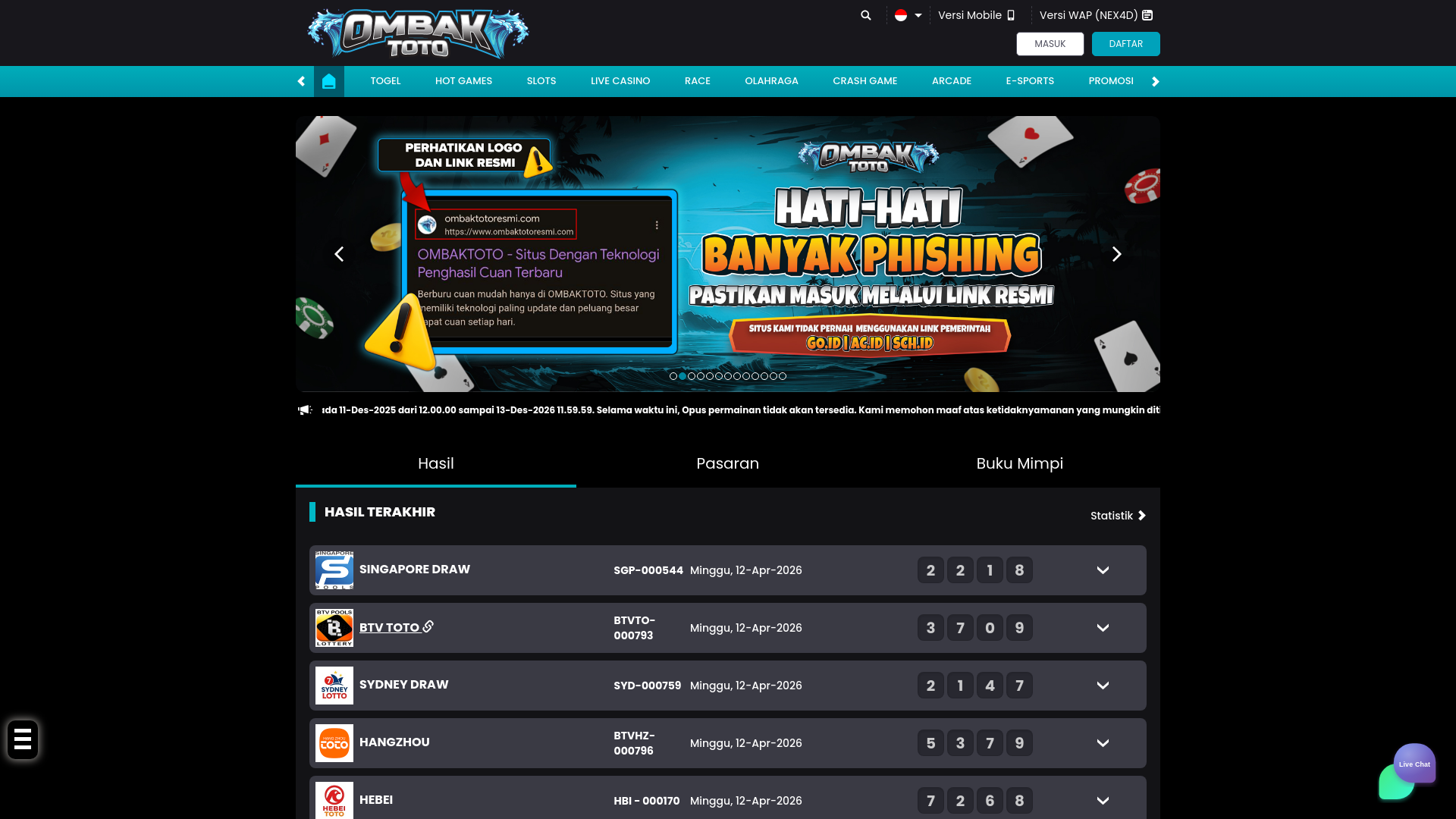This screenshot has width=1456, height=819.
Task: Expand the BTV TOTO result row
Action: pyautogui.click(x=1103, y=628)
